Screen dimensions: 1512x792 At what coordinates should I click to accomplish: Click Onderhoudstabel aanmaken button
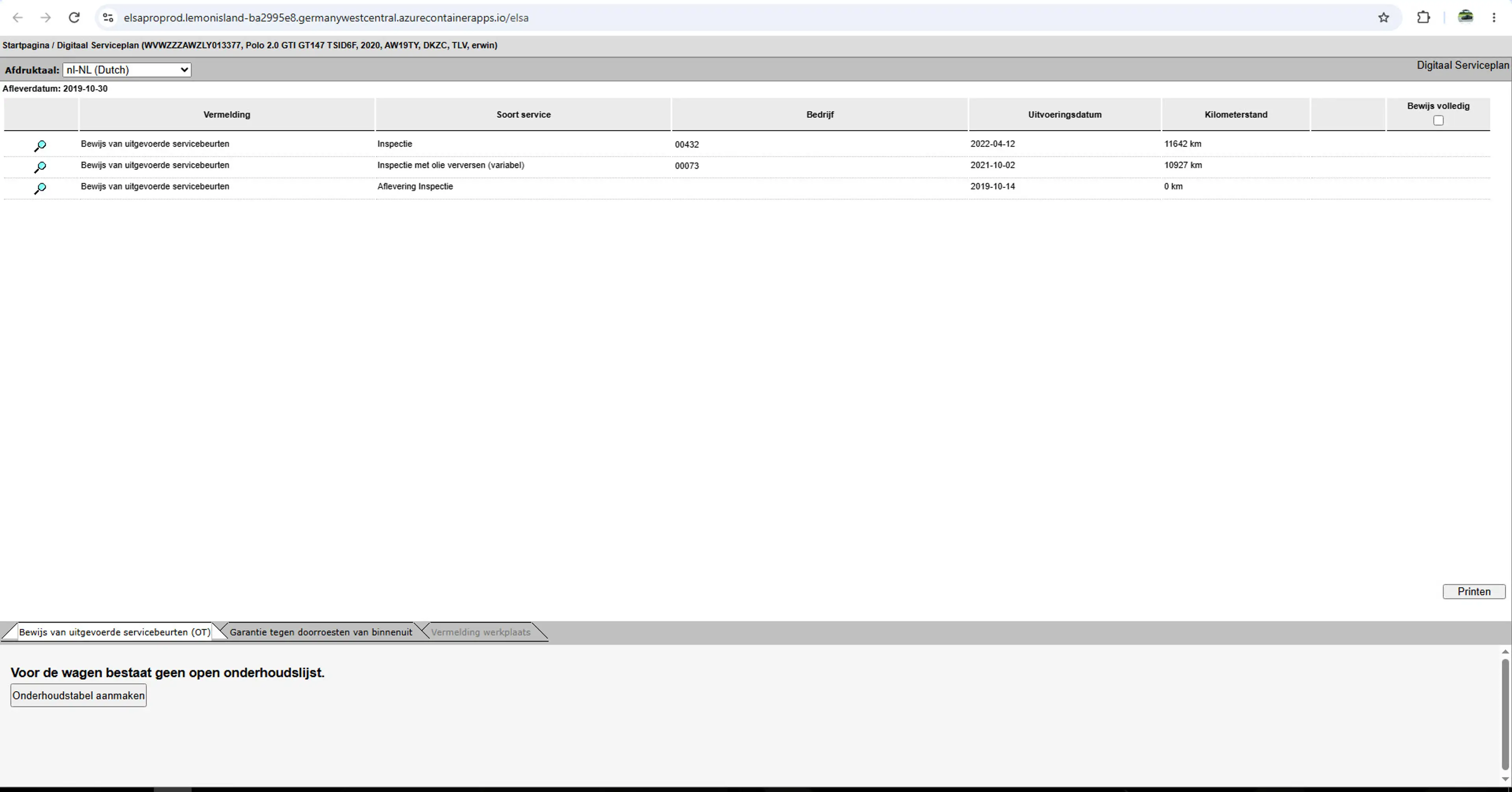[79, 696]
